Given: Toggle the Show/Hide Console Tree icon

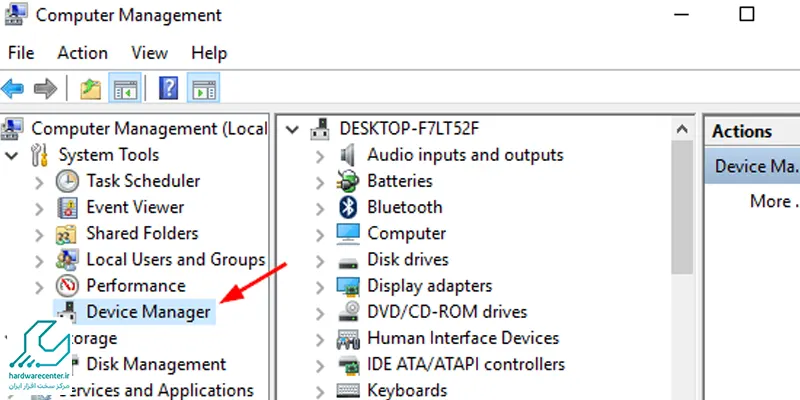Looking at the screenshot, I should [x=125, y=89].
